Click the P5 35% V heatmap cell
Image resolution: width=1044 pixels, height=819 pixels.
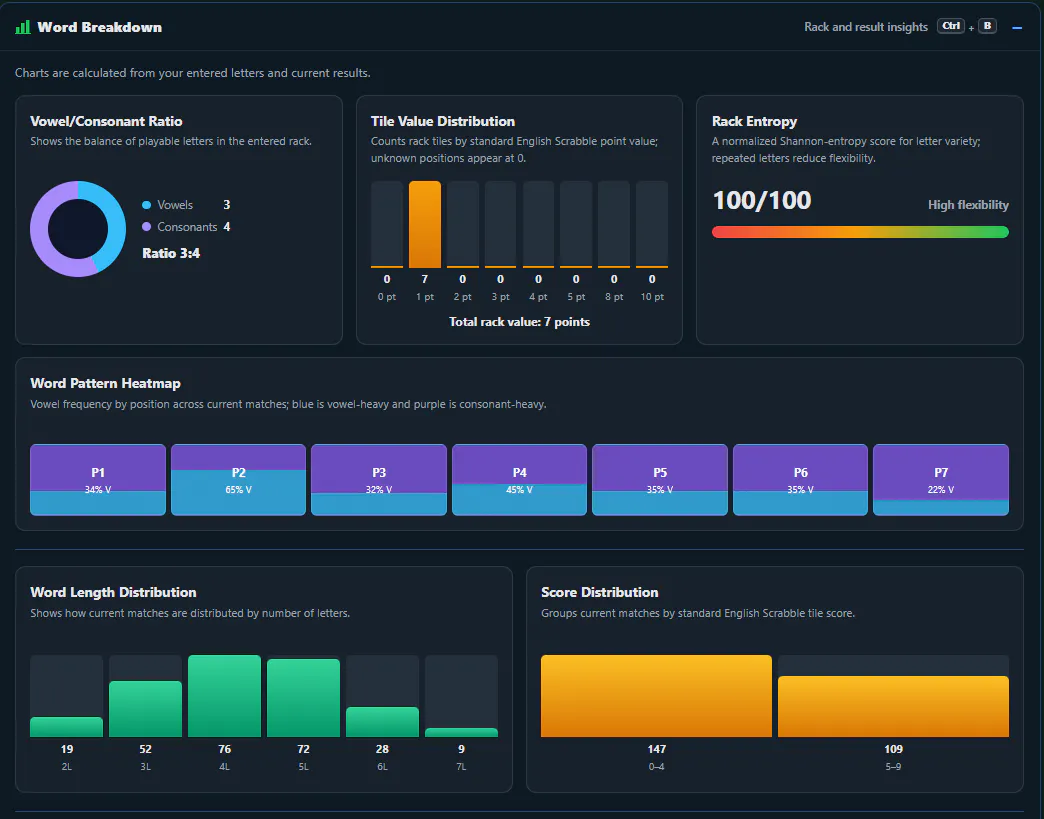(660, 480)
